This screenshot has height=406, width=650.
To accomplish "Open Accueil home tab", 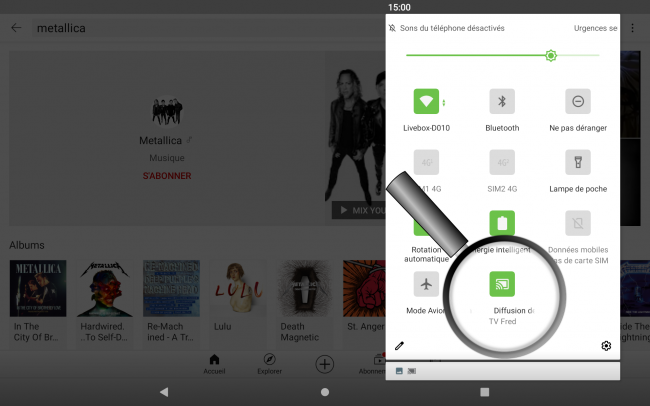I will point(214,364).
